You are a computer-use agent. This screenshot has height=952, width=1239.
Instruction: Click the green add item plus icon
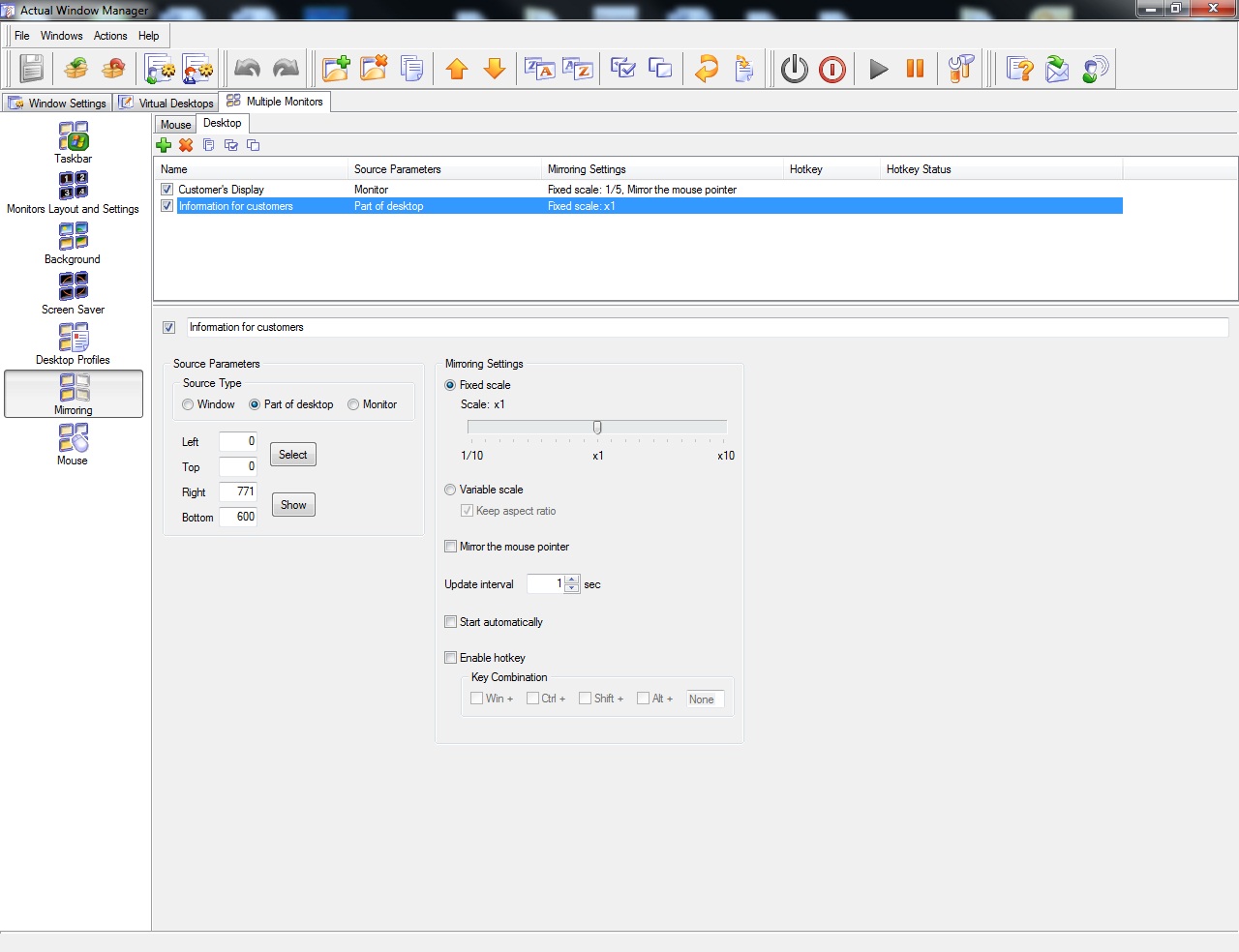pyautogui.click(x=164, y=145)
